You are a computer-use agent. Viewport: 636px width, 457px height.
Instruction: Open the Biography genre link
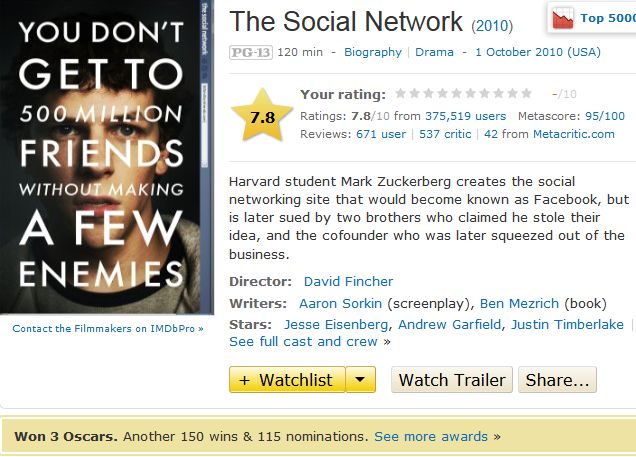[x=372, y=52]
